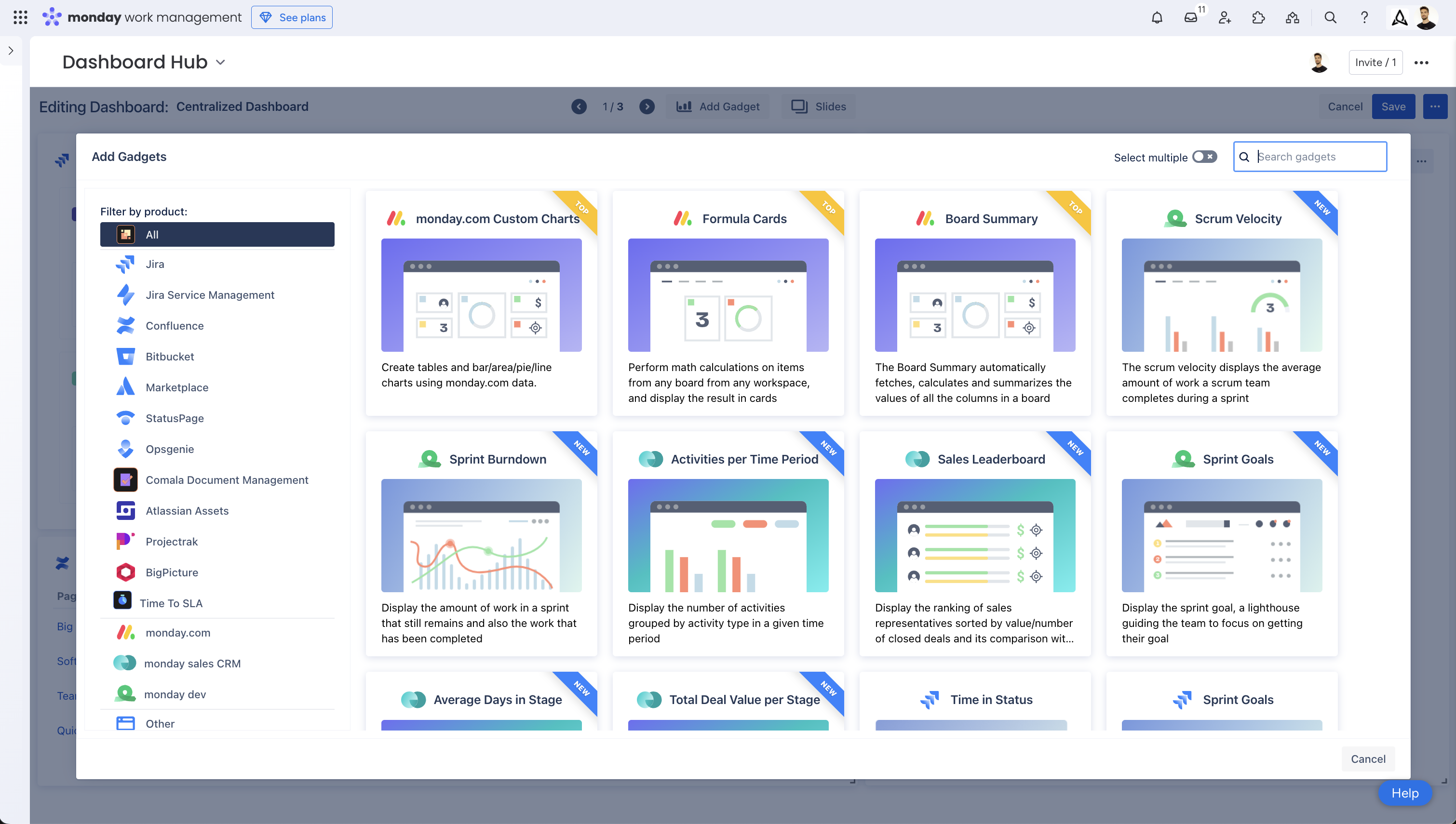Click the Atlassian logo icon near avatar
The image size is (1456, 824).
1400,17
